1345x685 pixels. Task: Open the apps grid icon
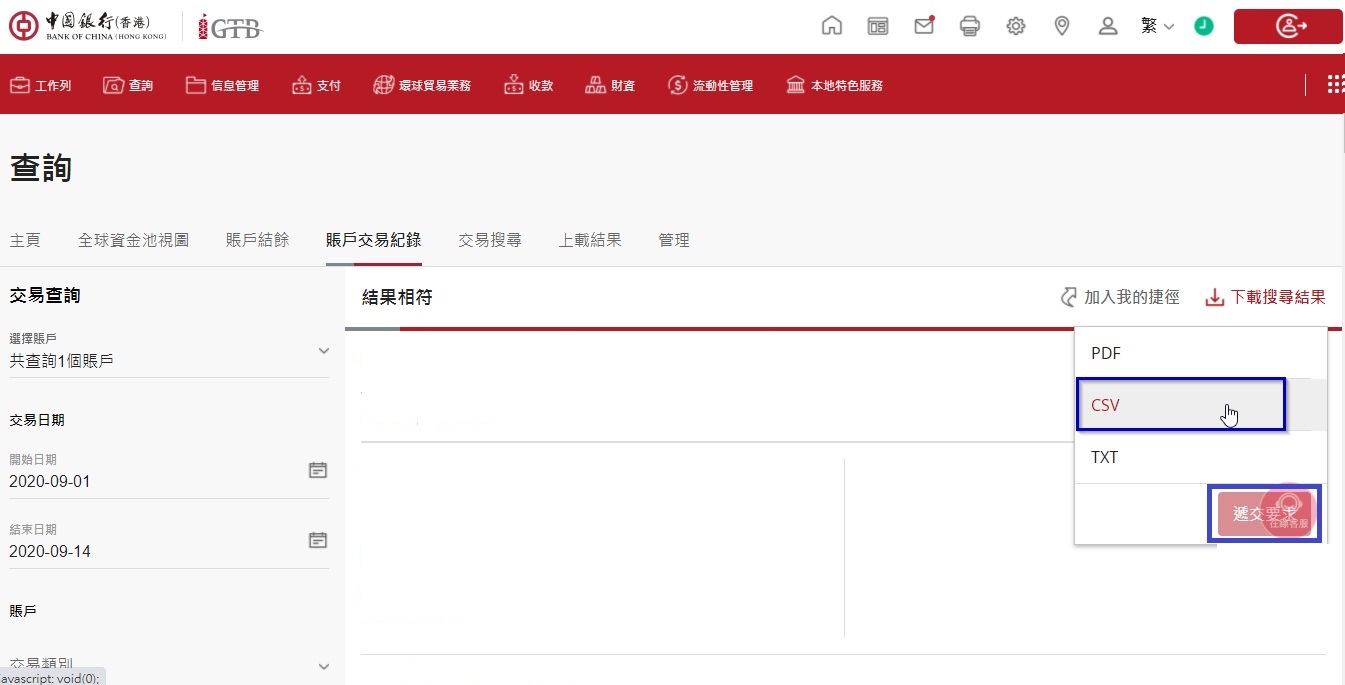[x=1335, y=85]
